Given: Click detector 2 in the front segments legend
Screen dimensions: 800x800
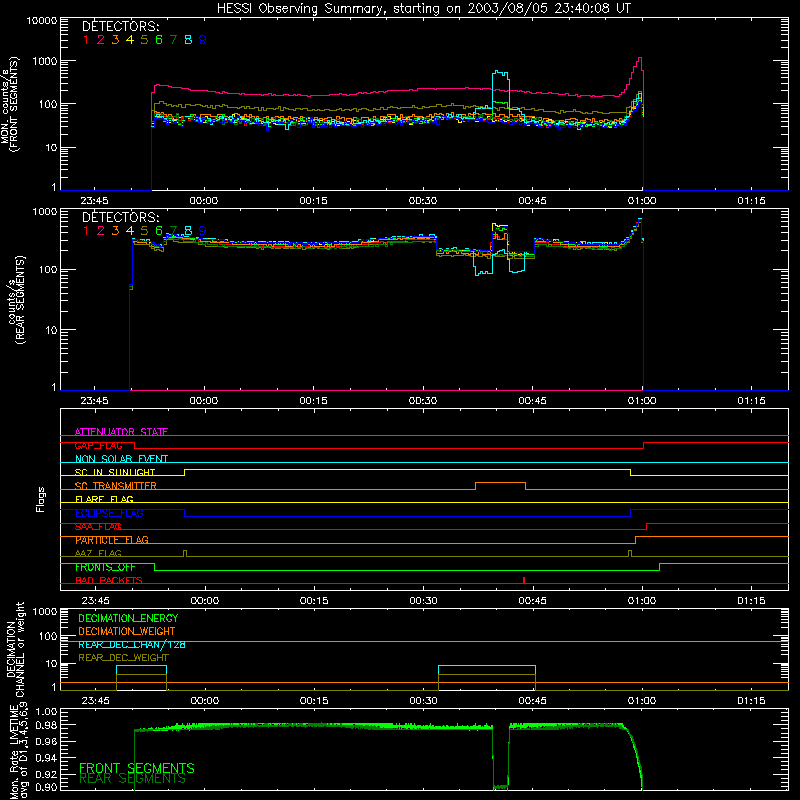Looking at the screenshot, I should pos(101,40).
